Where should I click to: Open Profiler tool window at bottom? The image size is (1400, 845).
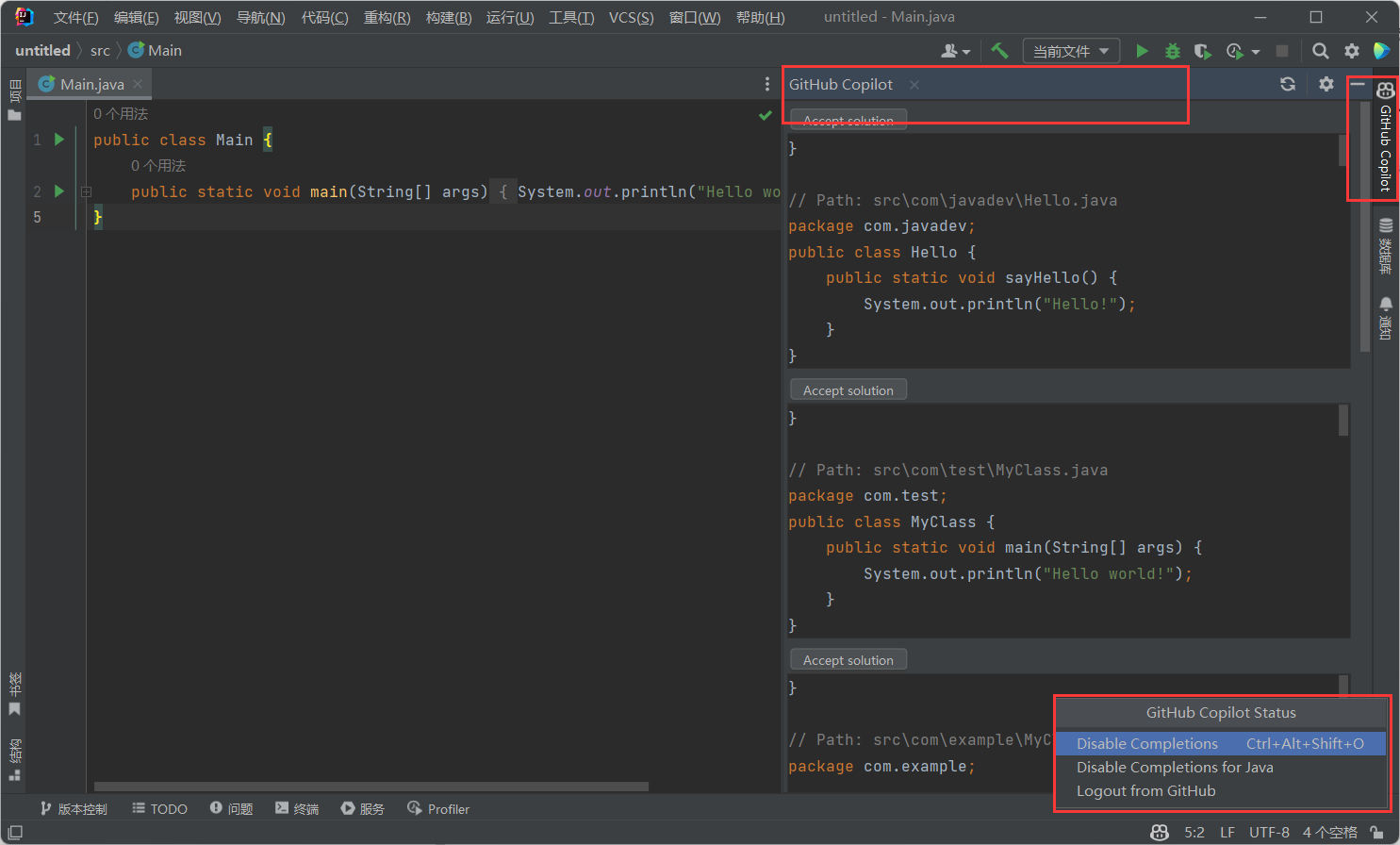click(438, 809)
